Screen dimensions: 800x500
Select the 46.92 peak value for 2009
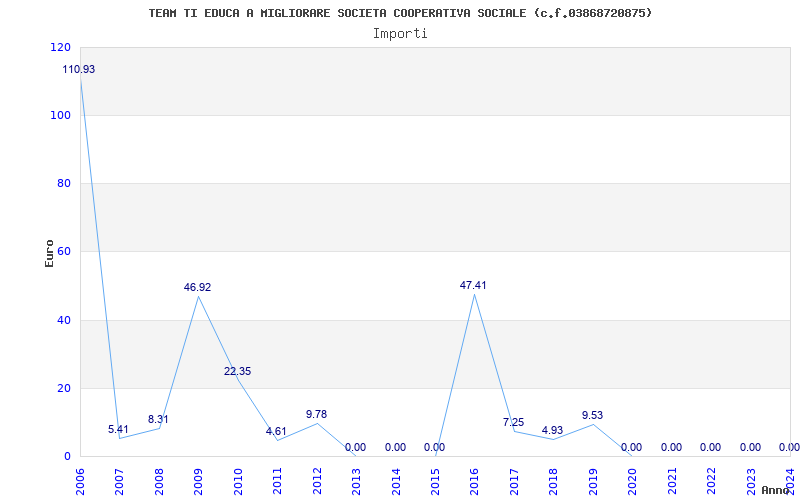click(197, 287)
